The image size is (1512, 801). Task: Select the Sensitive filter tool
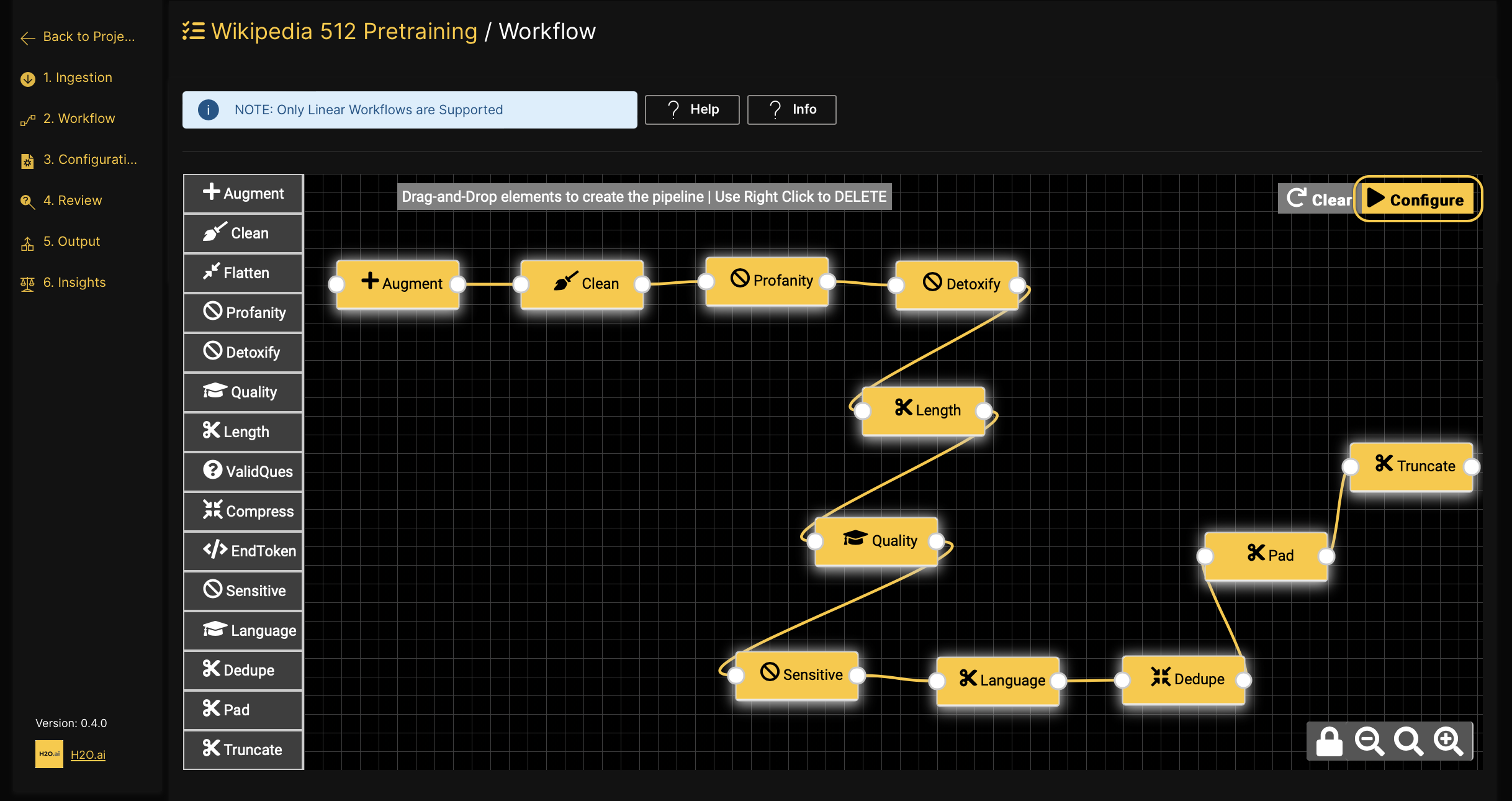click(243, 591)
